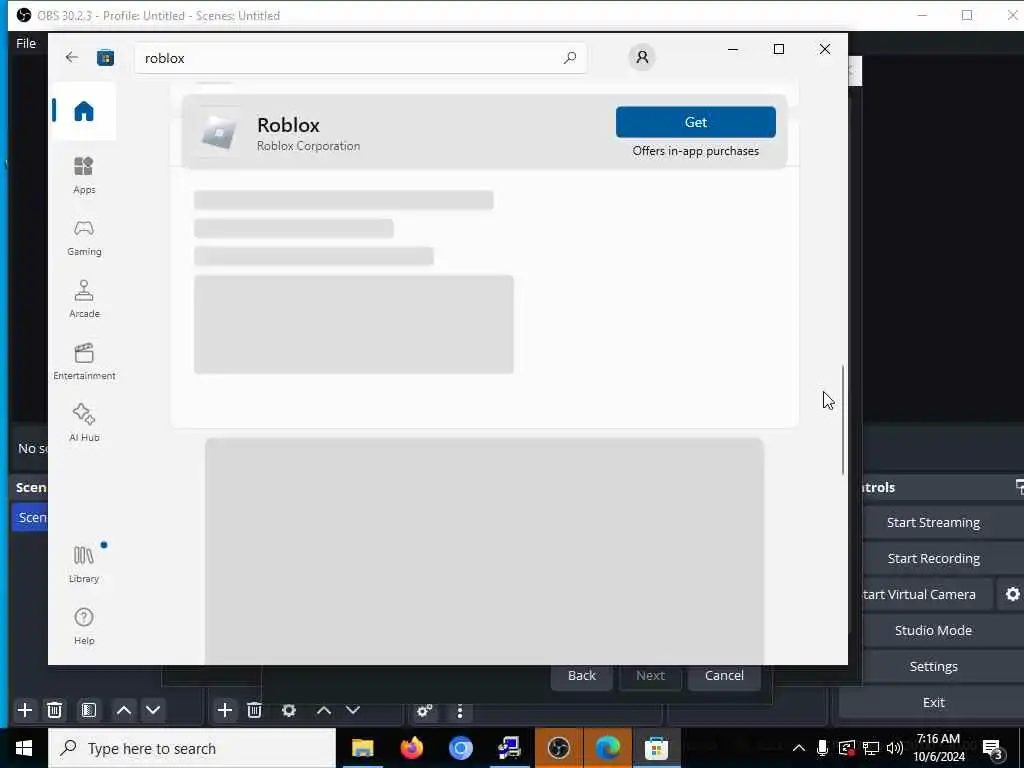Open the Arcade section in Store sidebar
The image size is (1024, 768).
pos(84,299)
